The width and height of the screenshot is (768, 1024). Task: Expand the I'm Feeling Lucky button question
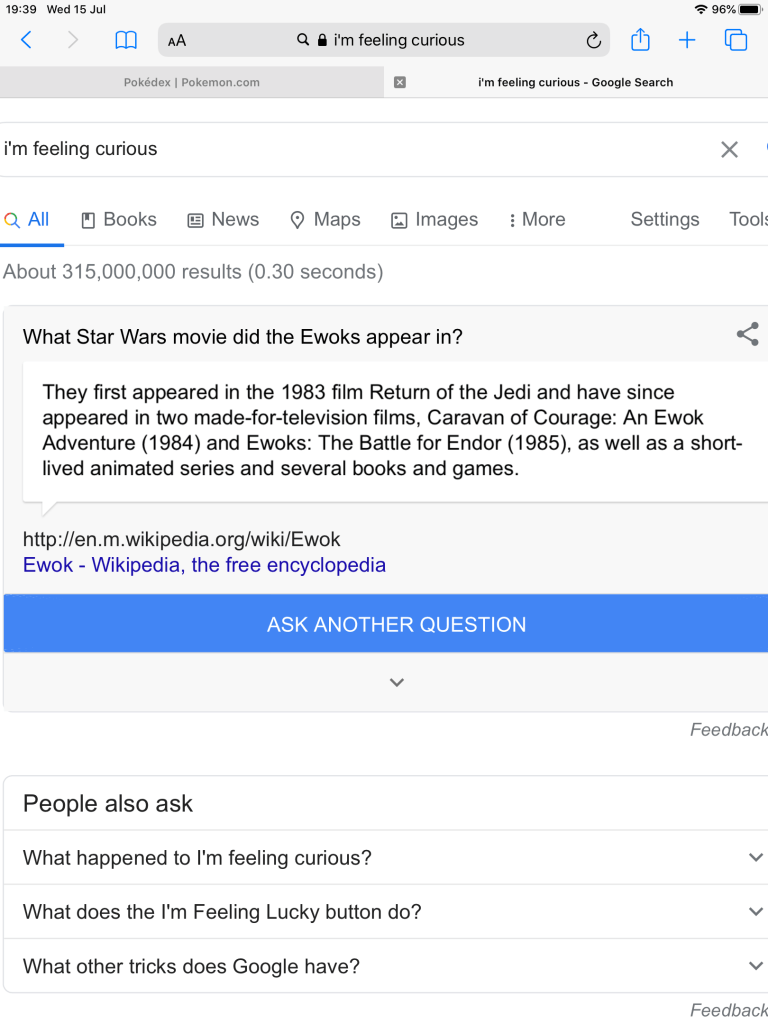[384, 912]
